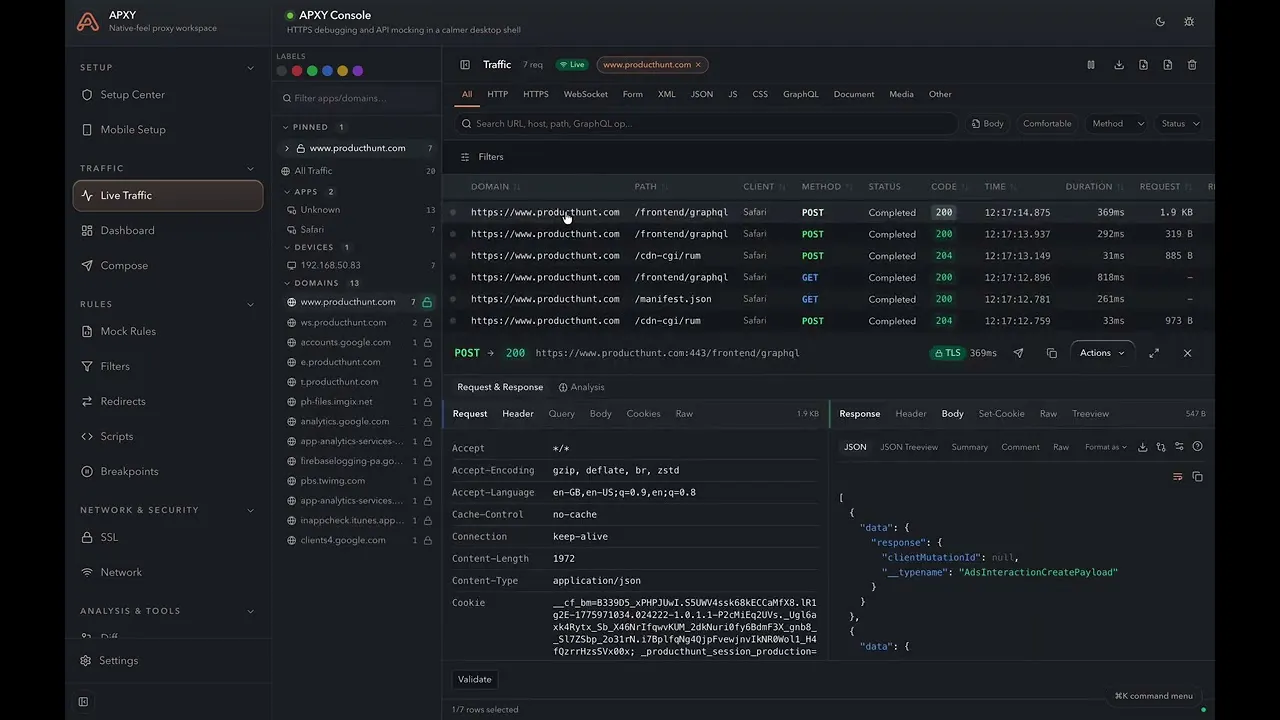The width and height of the screenshot is (1280, 720).
Task: Open the Method filter dropdown
Action: [x=1116, y=124]
